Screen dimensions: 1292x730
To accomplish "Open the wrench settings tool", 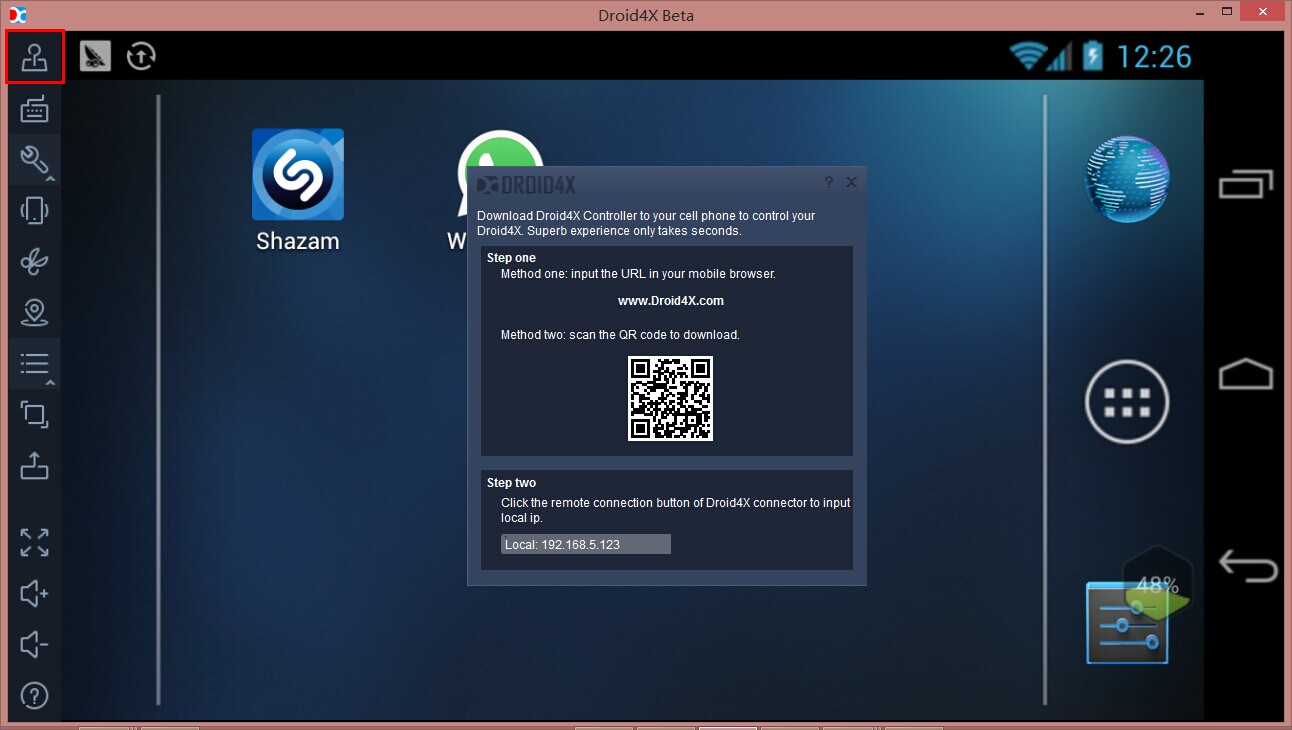I will [x=35, y=160].
